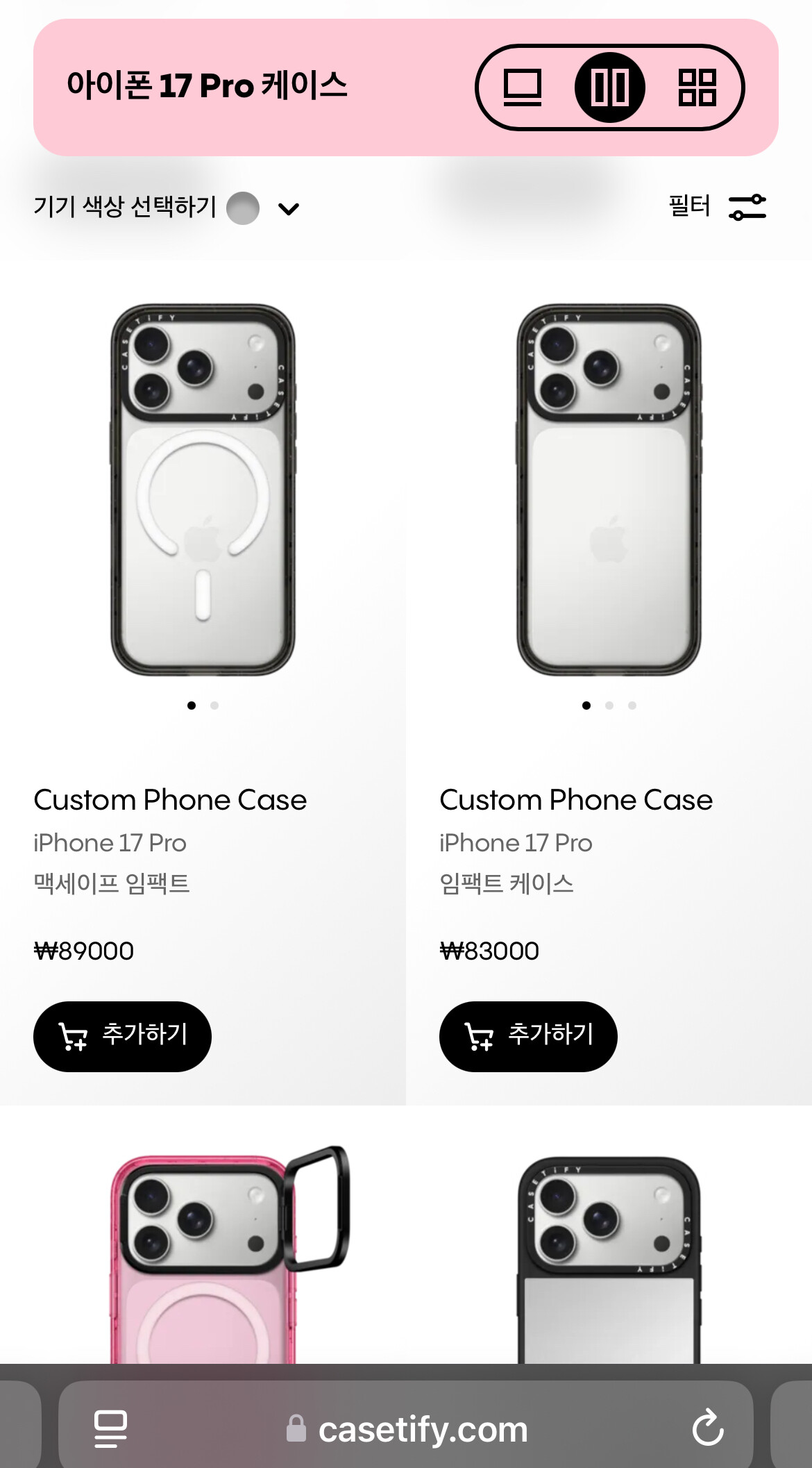Viewport: 812px width, 1468px height.
Task: Open the filter sliders icon
Action: pyautogui.click(x=747, y=207)
